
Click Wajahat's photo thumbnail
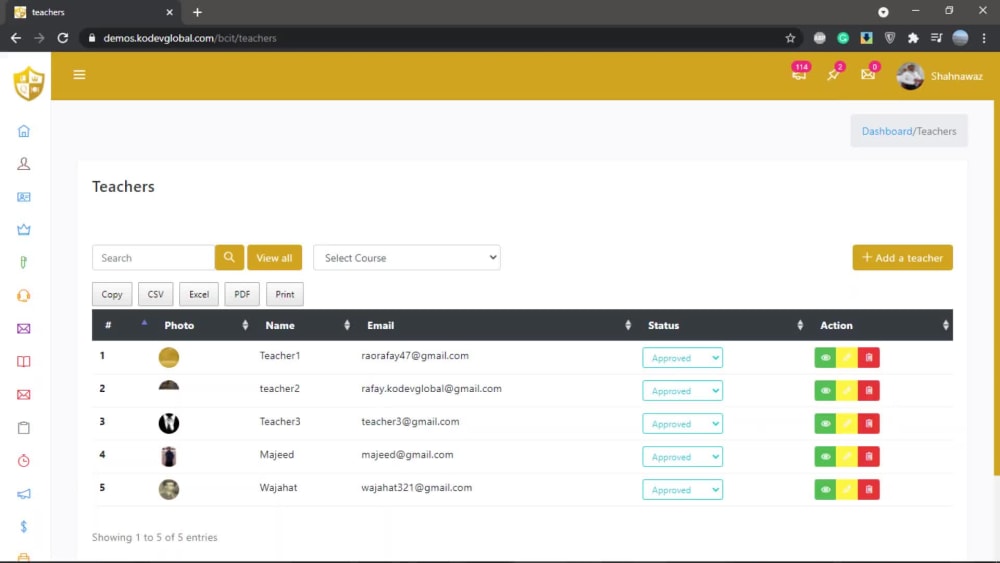coord(169,490)
